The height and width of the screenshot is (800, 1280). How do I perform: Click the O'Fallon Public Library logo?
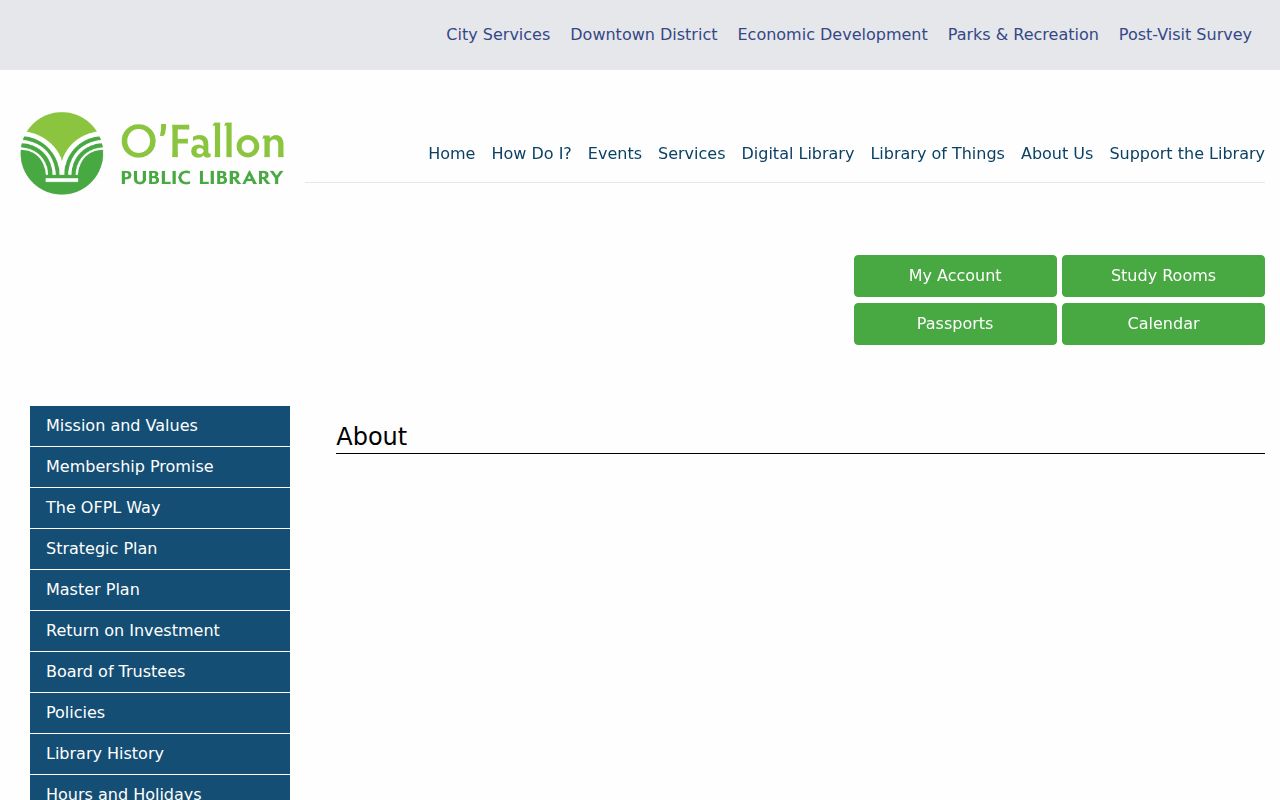click(x=152, y=153)
